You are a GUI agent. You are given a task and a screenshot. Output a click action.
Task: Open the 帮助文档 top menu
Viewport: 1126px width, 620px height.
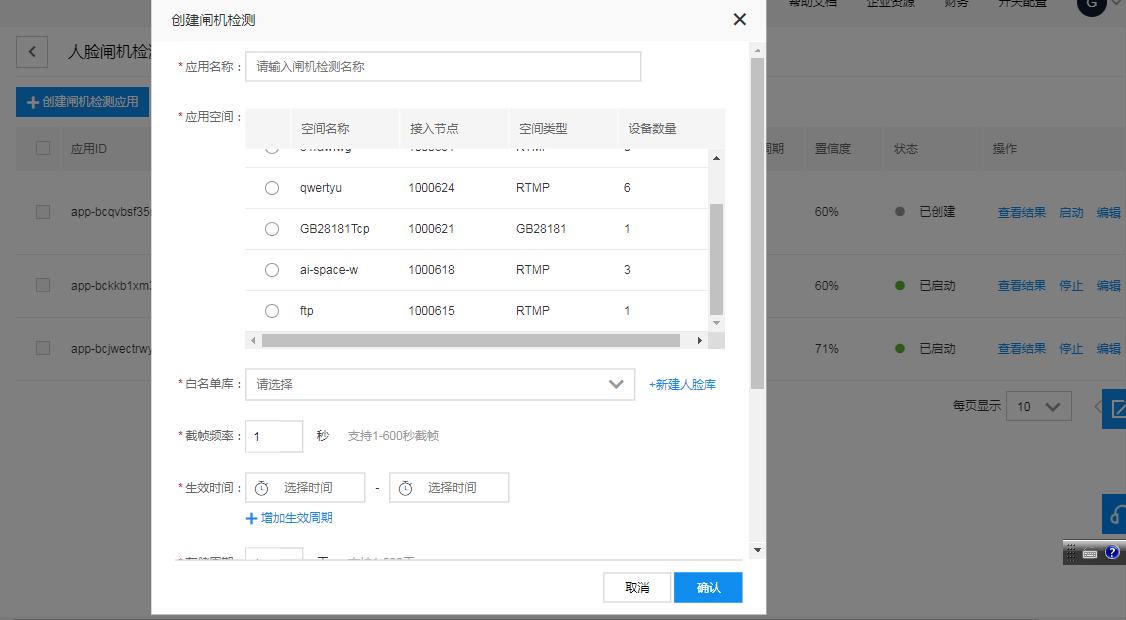pos(812,4)
